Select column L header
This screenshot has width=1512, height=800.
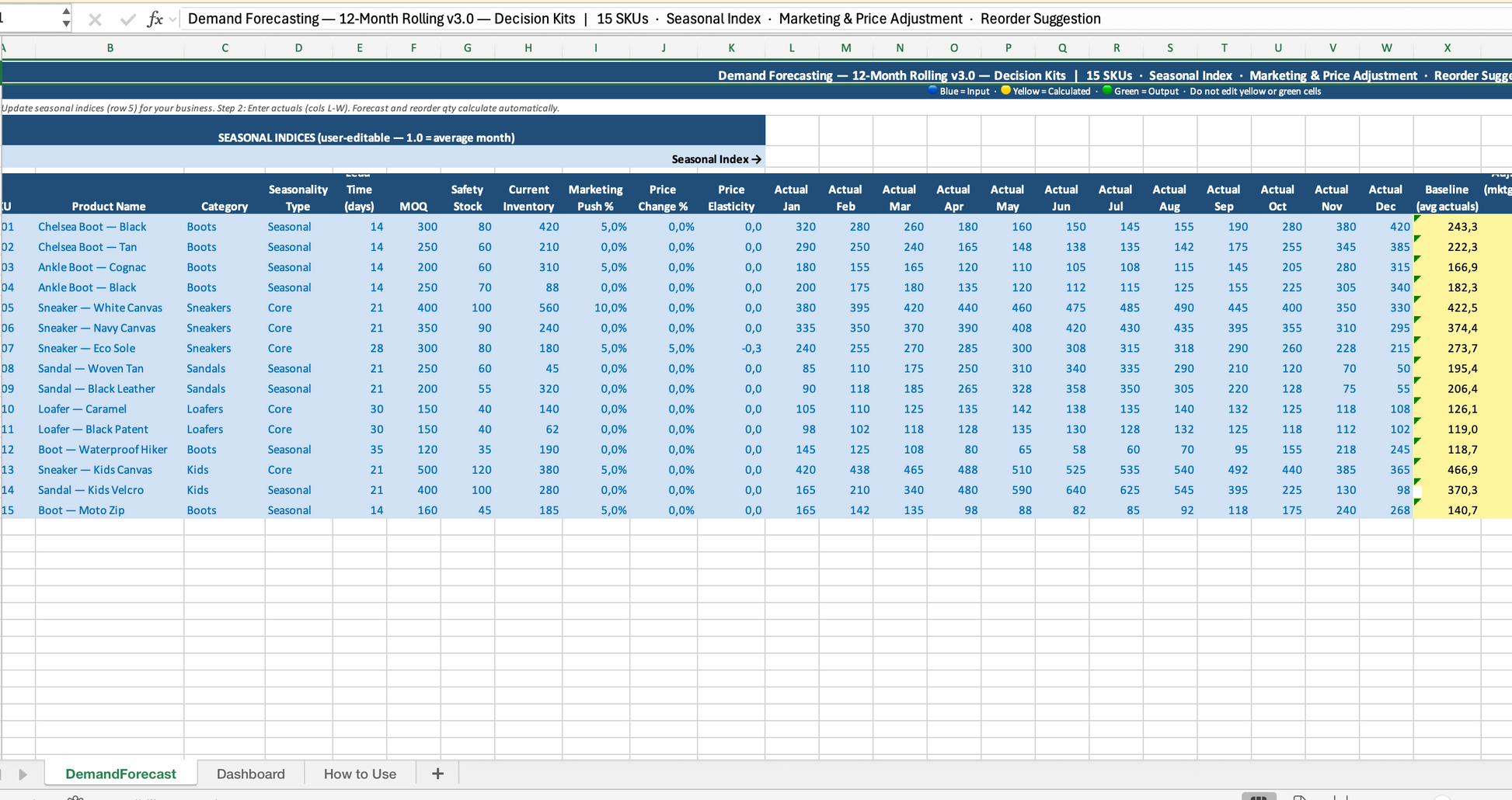tap(791, 48)
